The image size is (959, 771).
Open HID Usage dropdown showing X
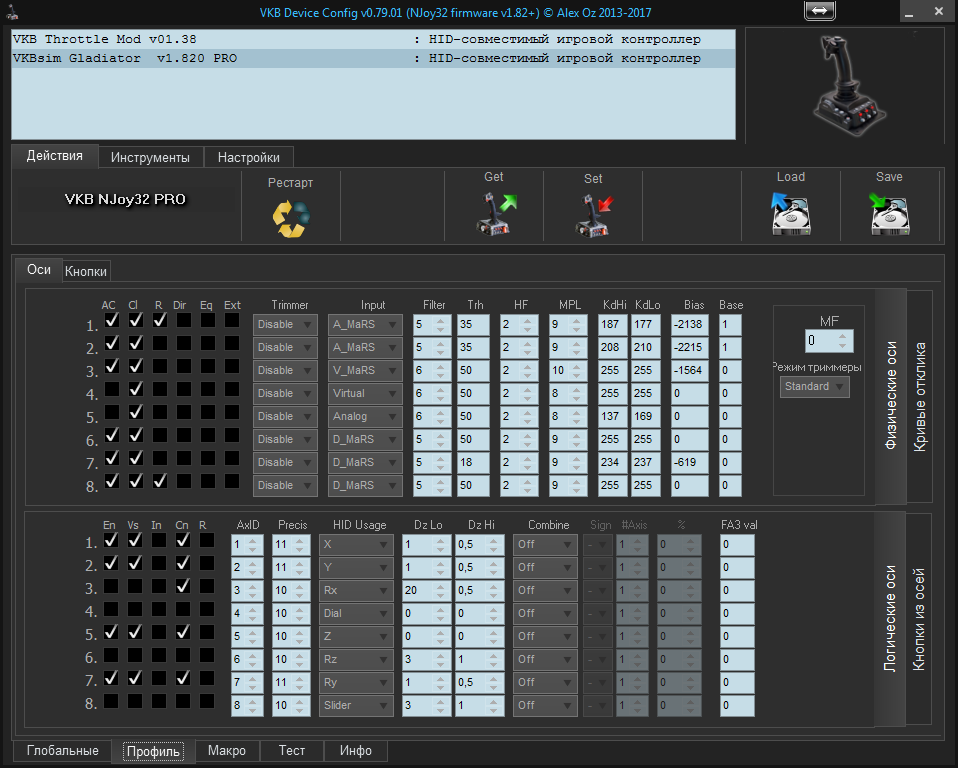point(356,545)
